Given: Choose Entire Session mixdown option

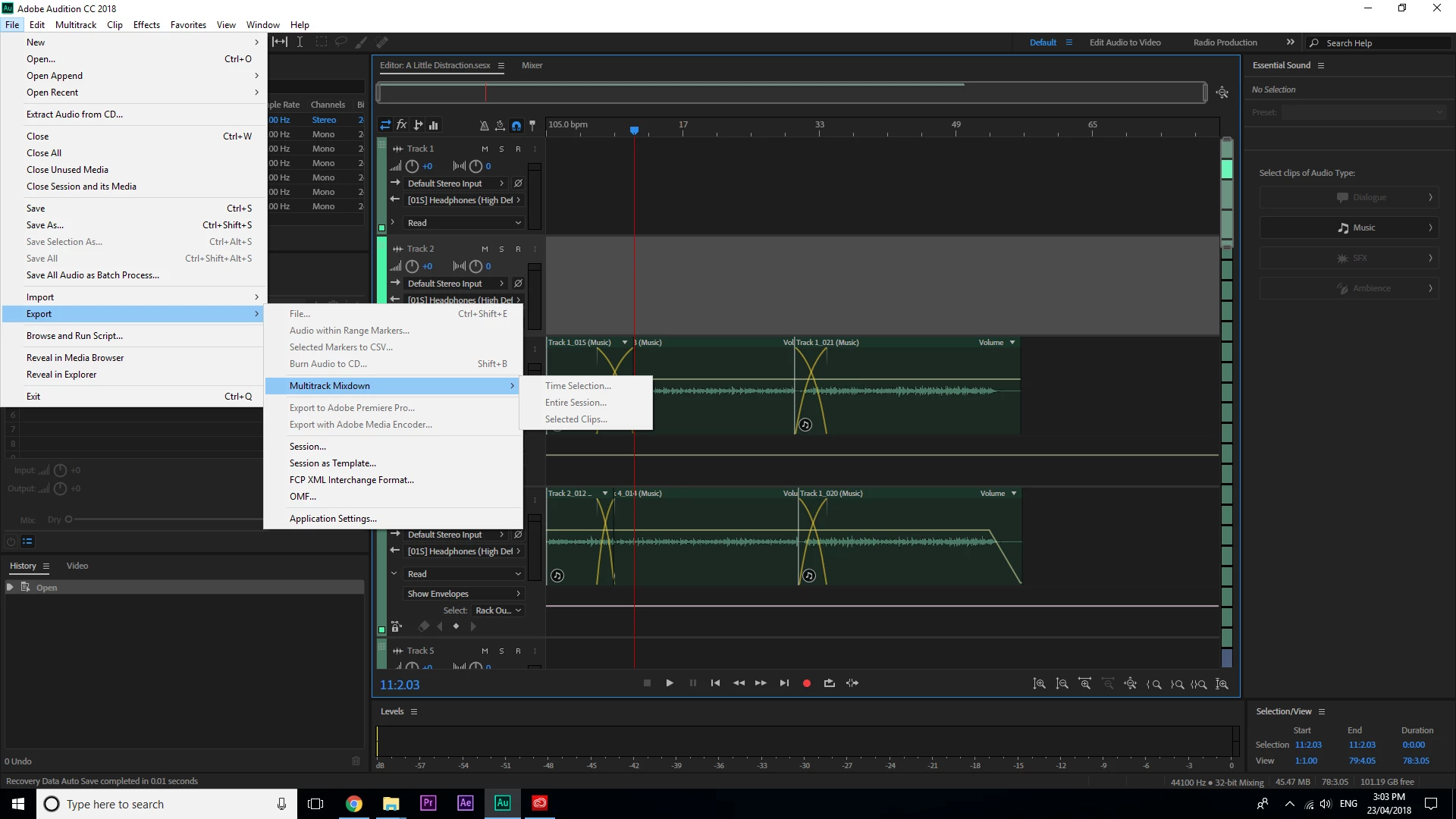Looking at the screenshot, I should point(576,403).
